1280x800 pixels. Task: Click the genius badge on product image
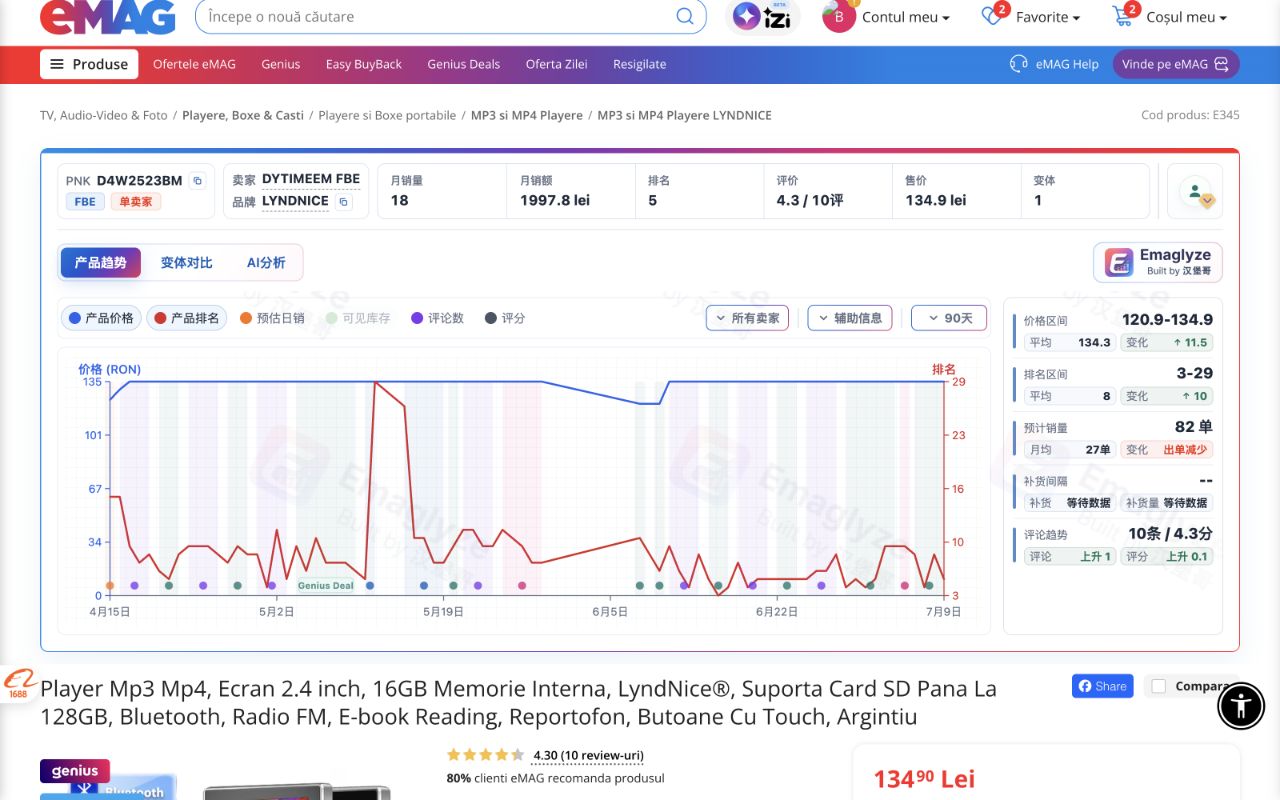75,771
